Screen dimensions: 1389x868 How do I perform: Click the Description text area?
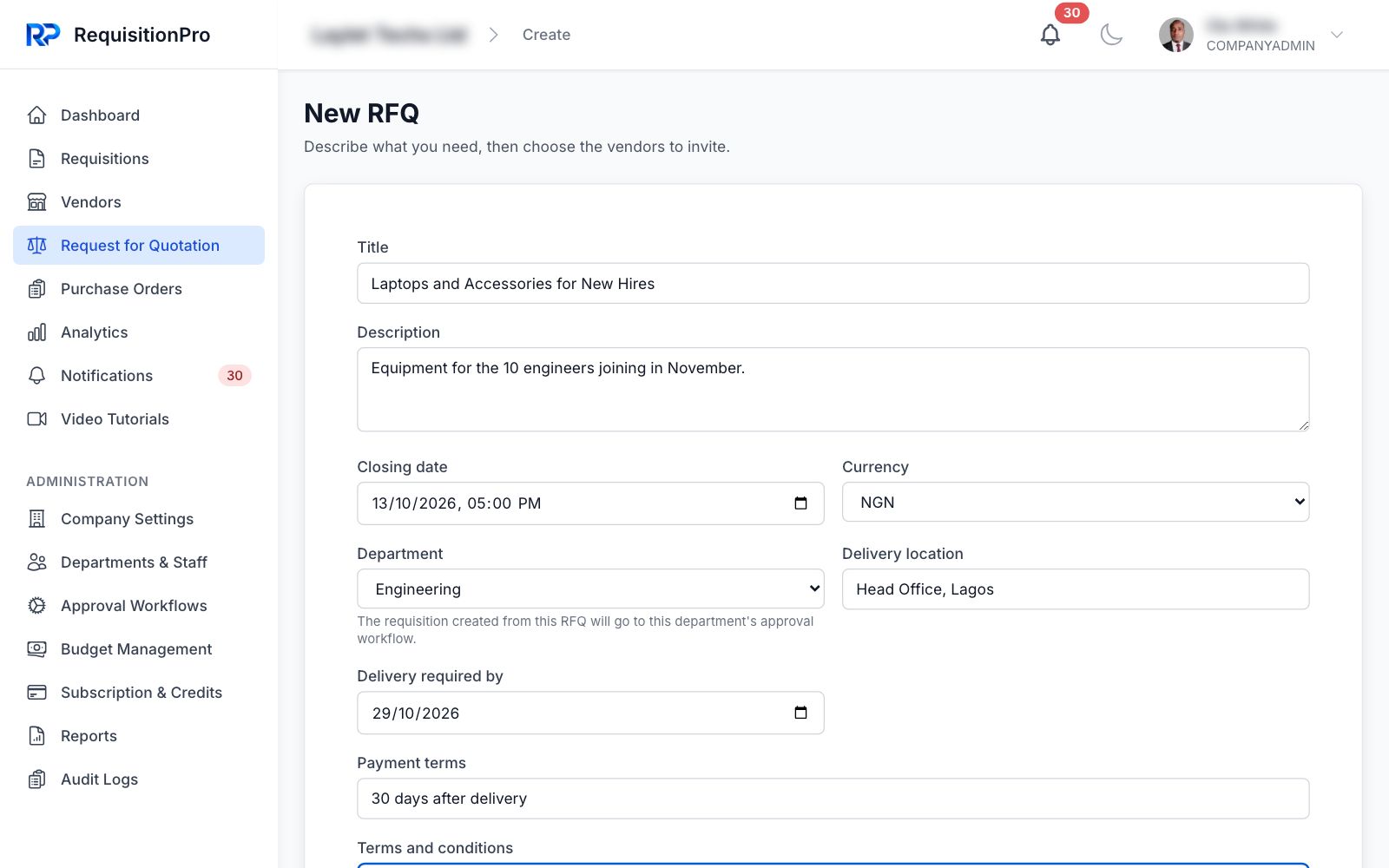point(833,390)
